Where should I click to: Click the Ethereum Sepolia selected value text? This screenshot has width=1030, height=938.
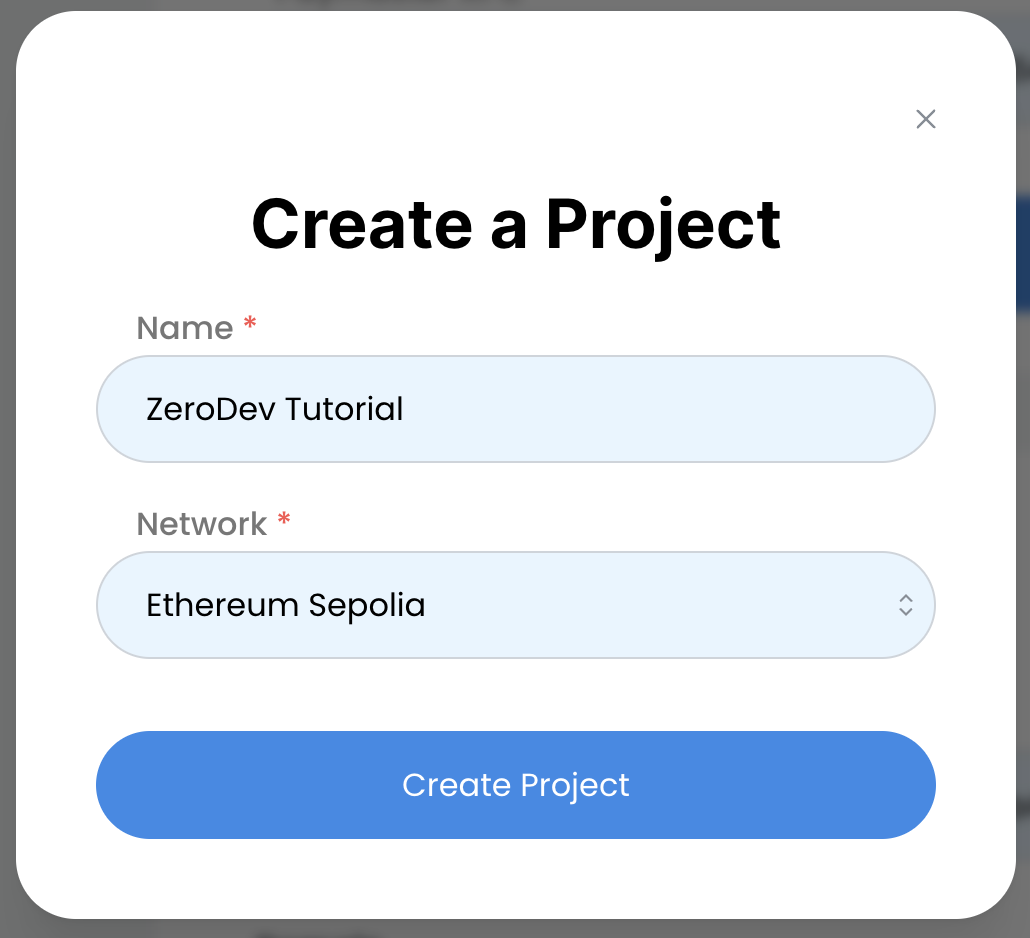[x=285, y=605]
